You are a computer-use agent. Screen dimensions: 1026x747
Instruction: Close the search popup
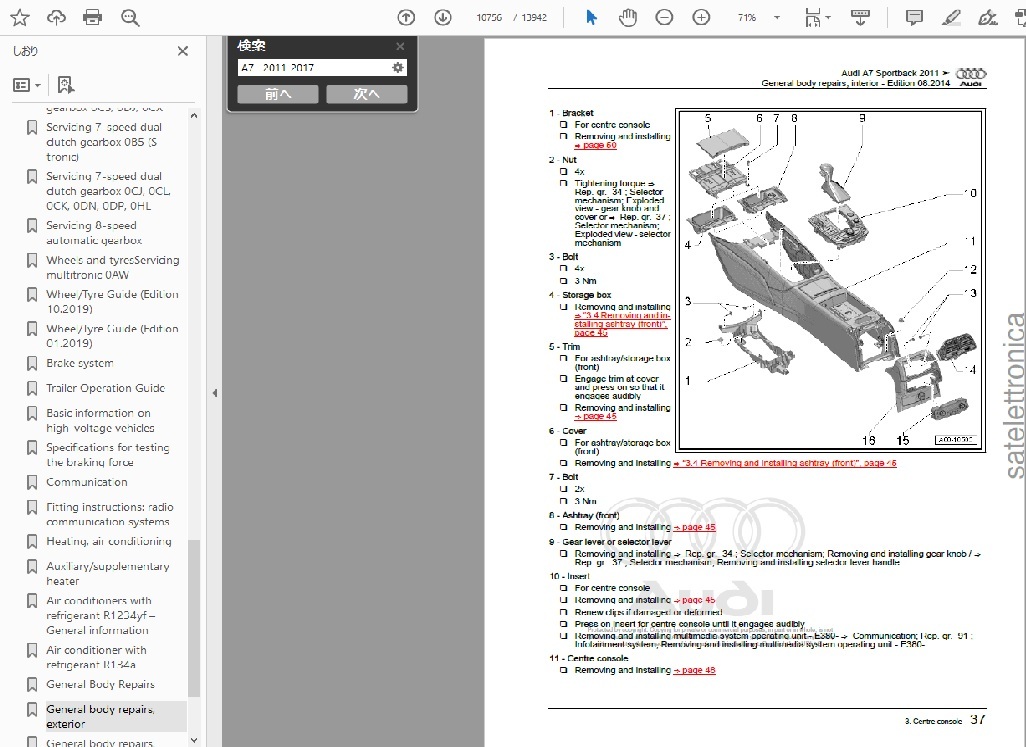(400, 46)
